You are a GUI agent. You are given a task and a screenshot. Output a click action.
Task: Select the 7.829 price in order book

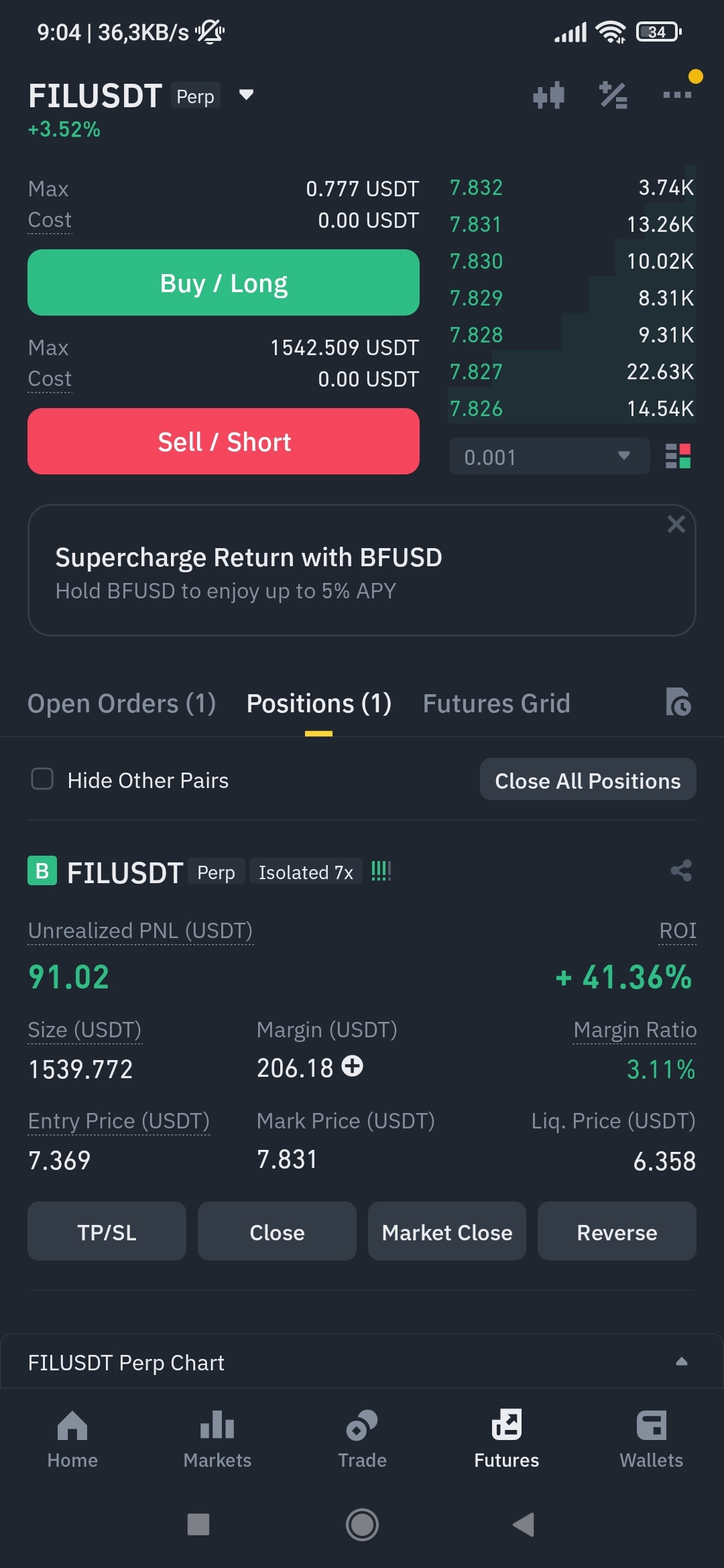click(x=476, y=298)
